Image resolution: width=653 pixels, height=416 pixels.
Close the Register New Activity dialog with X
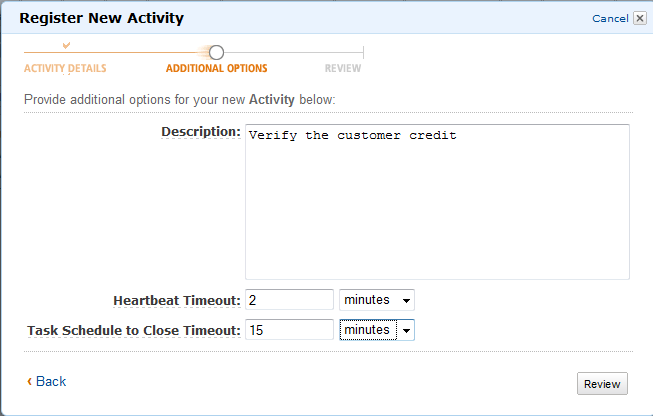(640, 18)
